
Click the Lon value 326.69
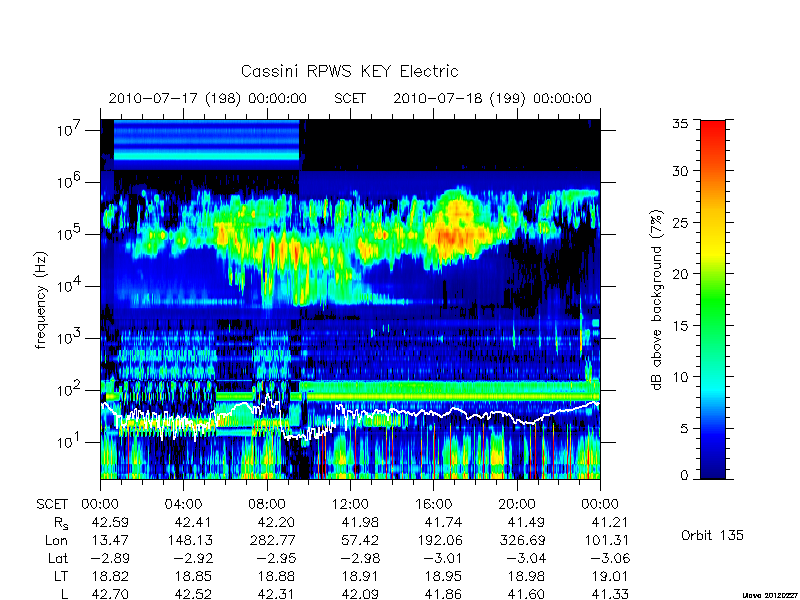pos(522,540)
